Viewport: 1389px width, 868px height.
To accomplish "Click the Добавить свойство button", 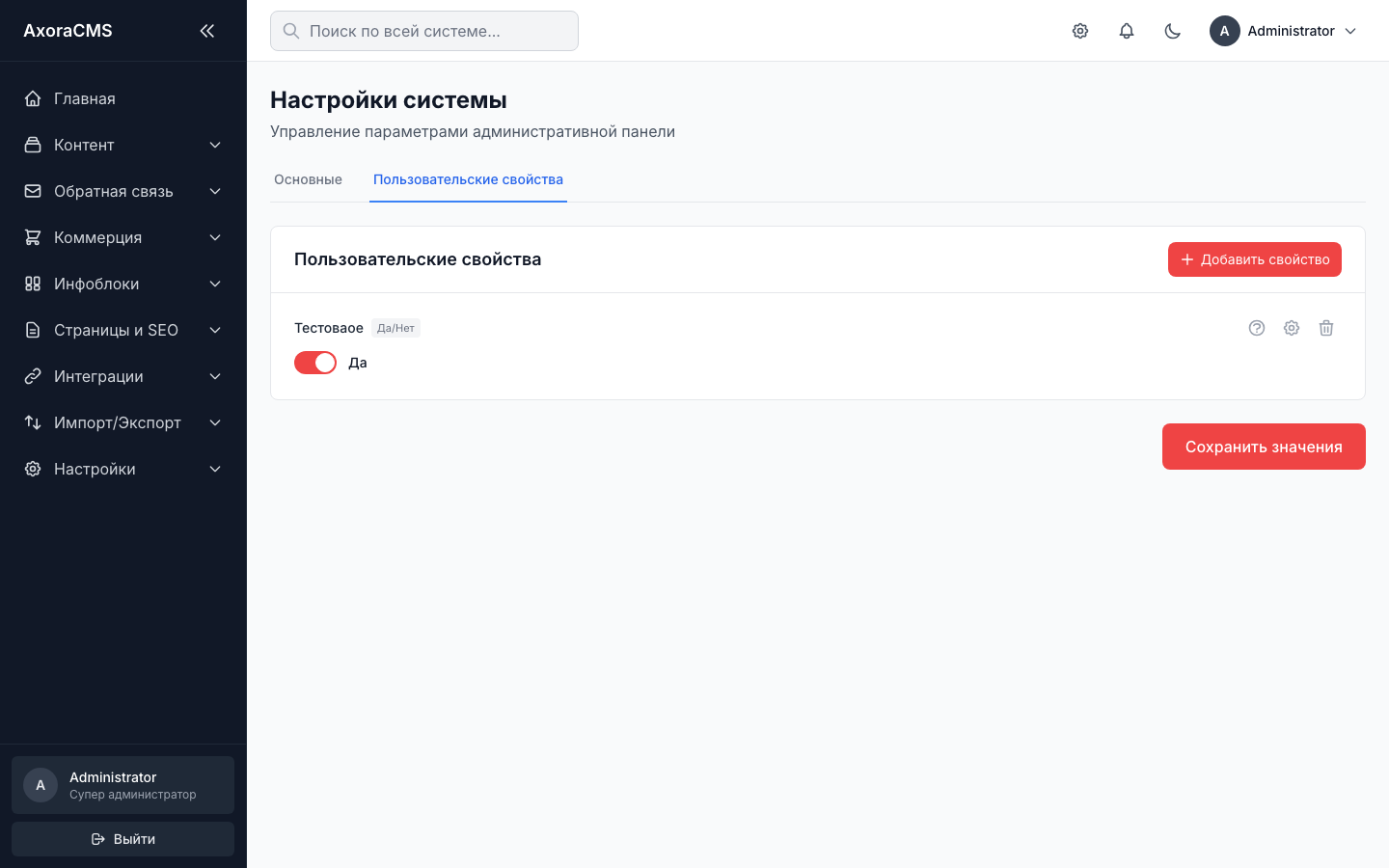I will click(1255, 259).
